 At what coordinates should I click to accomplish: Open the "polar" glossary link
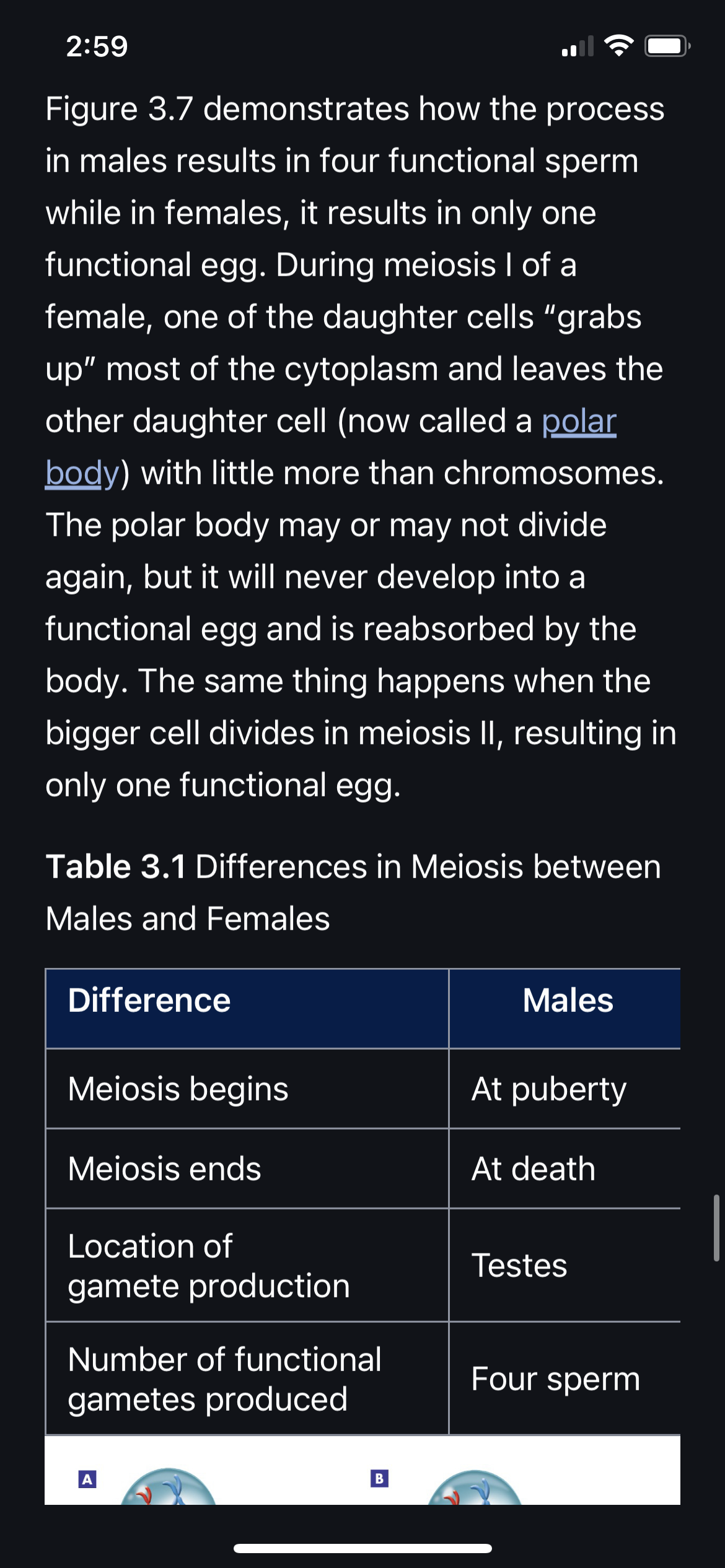[579, 422]
